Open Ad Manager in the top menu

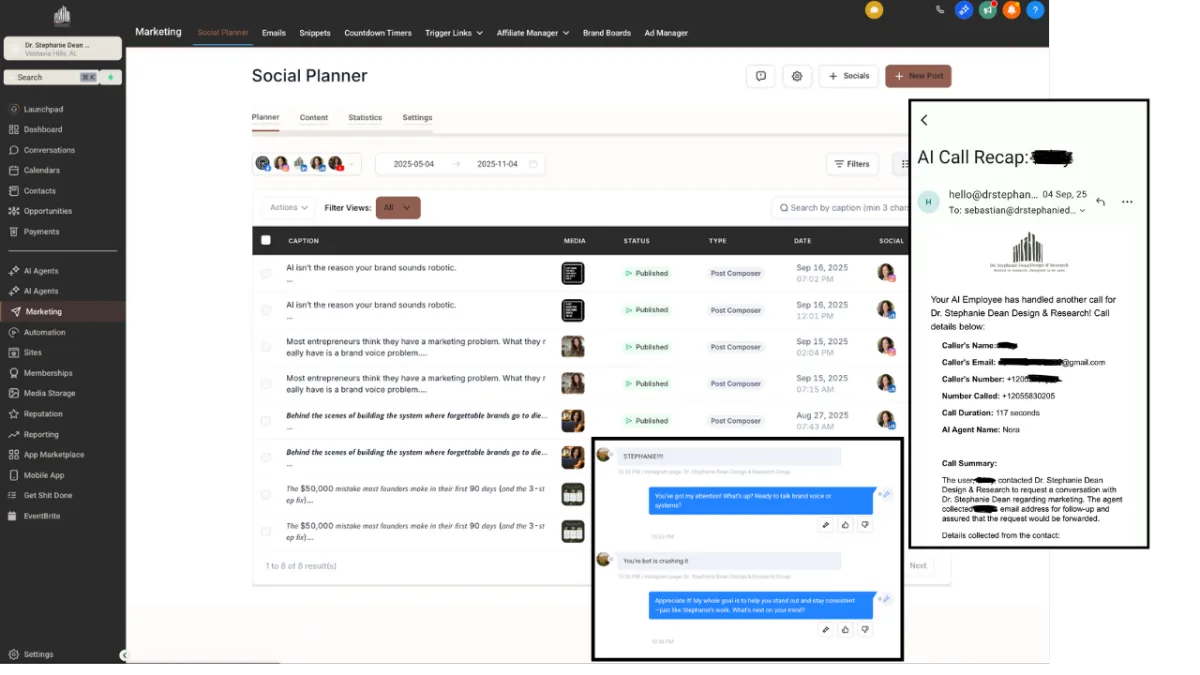tap(666, 33)
